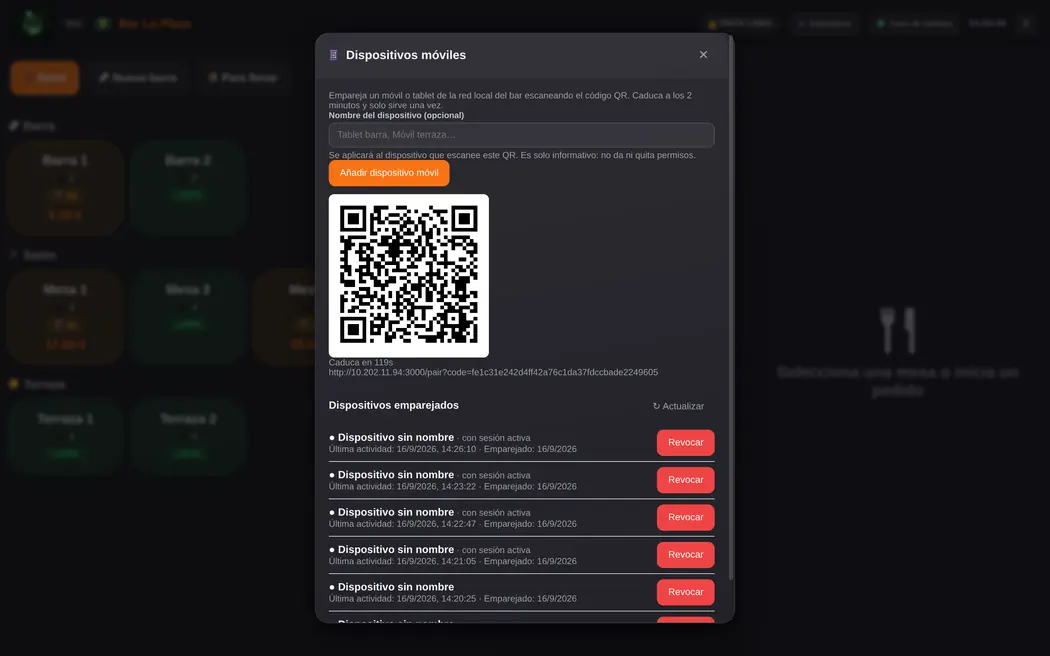This screenshot has width=1050, height=656.
Task: Click the modal's vertical scrollbar
Action: tap(731, 308)
